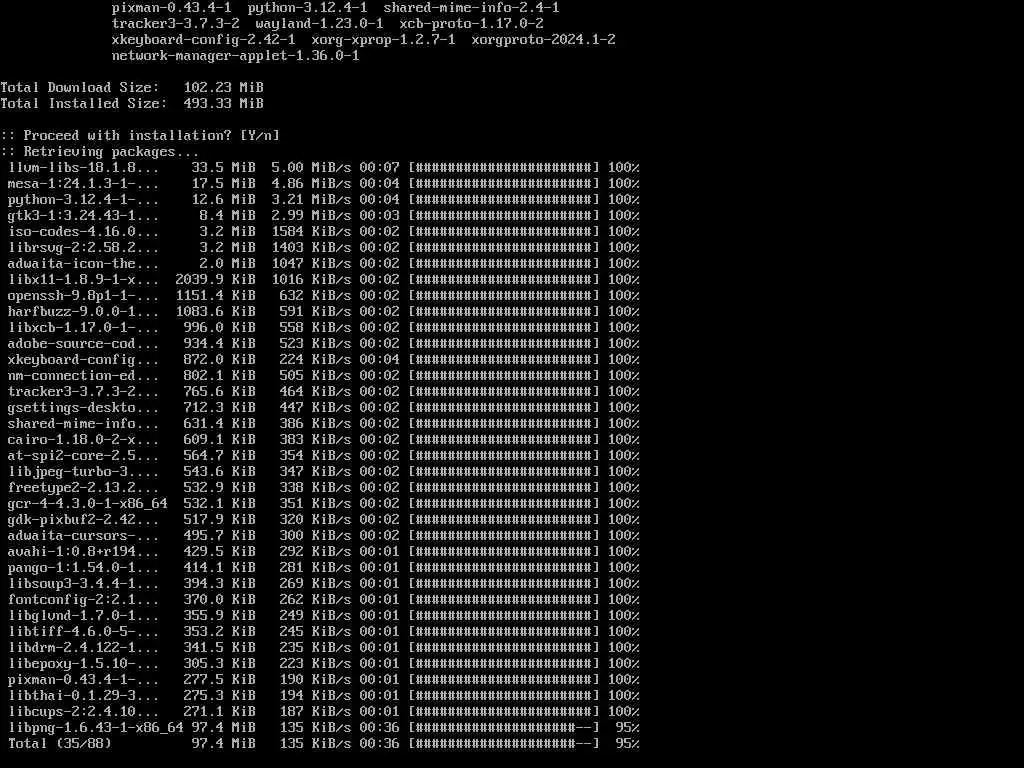Click the fontconfig-2:2.1 progress bar

(x=504, y=600)
